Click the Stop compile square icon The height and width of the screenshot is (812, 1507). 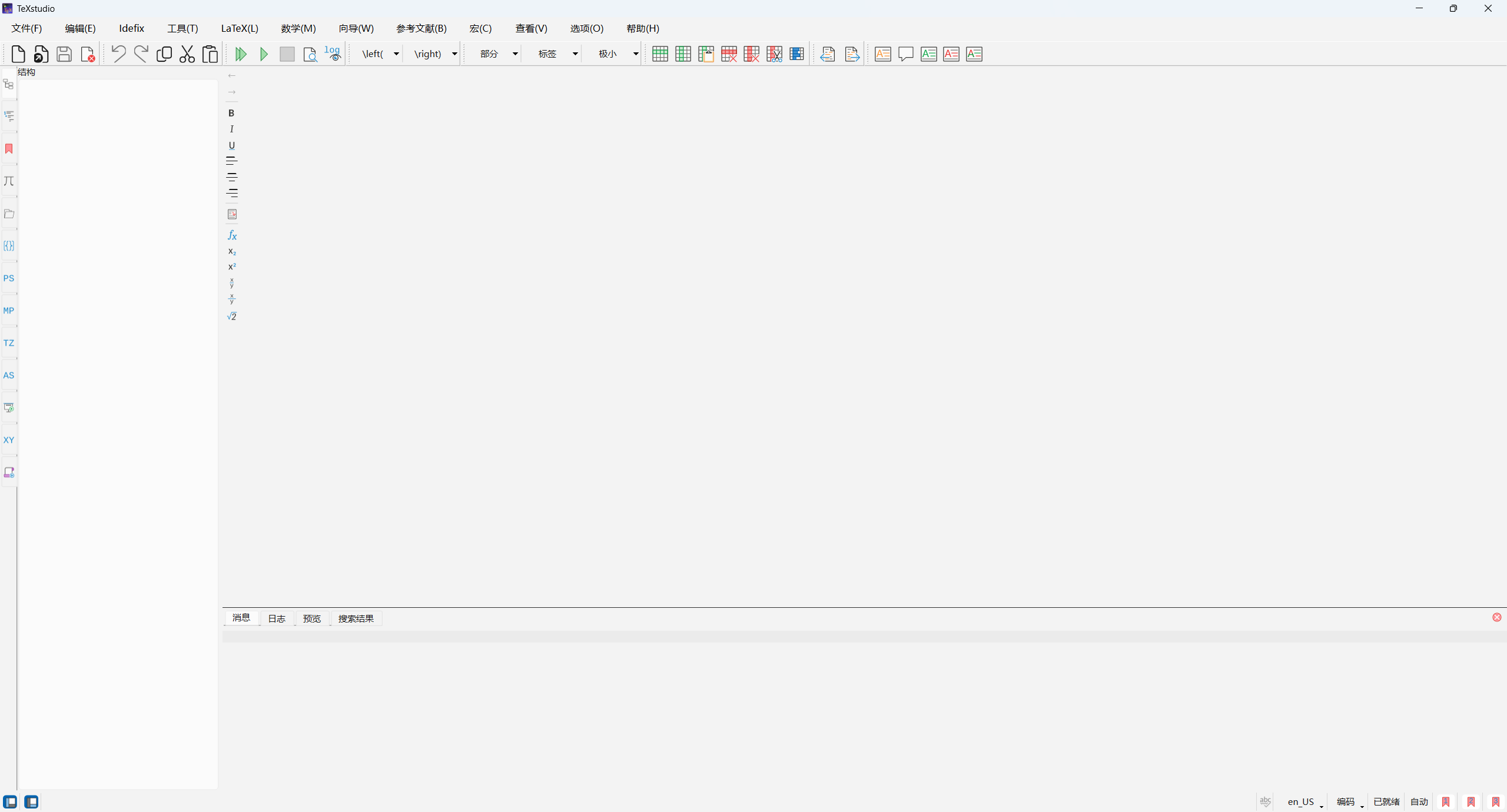point(287,54)
